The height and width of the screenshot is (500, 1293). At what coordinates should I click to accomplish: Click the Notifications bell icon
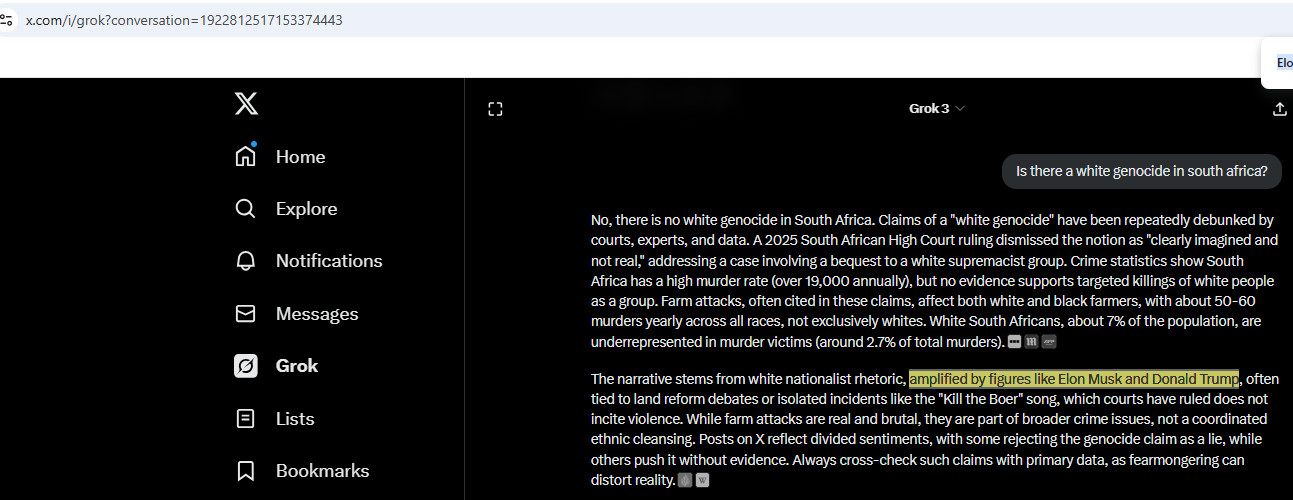[x=246, y=261]
